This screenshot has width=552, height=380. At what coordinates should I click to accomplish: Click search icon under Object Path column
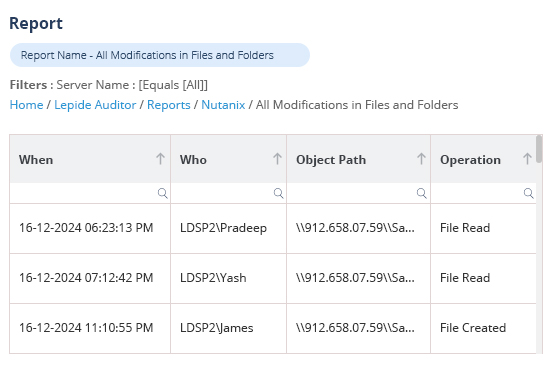[422, 193]
